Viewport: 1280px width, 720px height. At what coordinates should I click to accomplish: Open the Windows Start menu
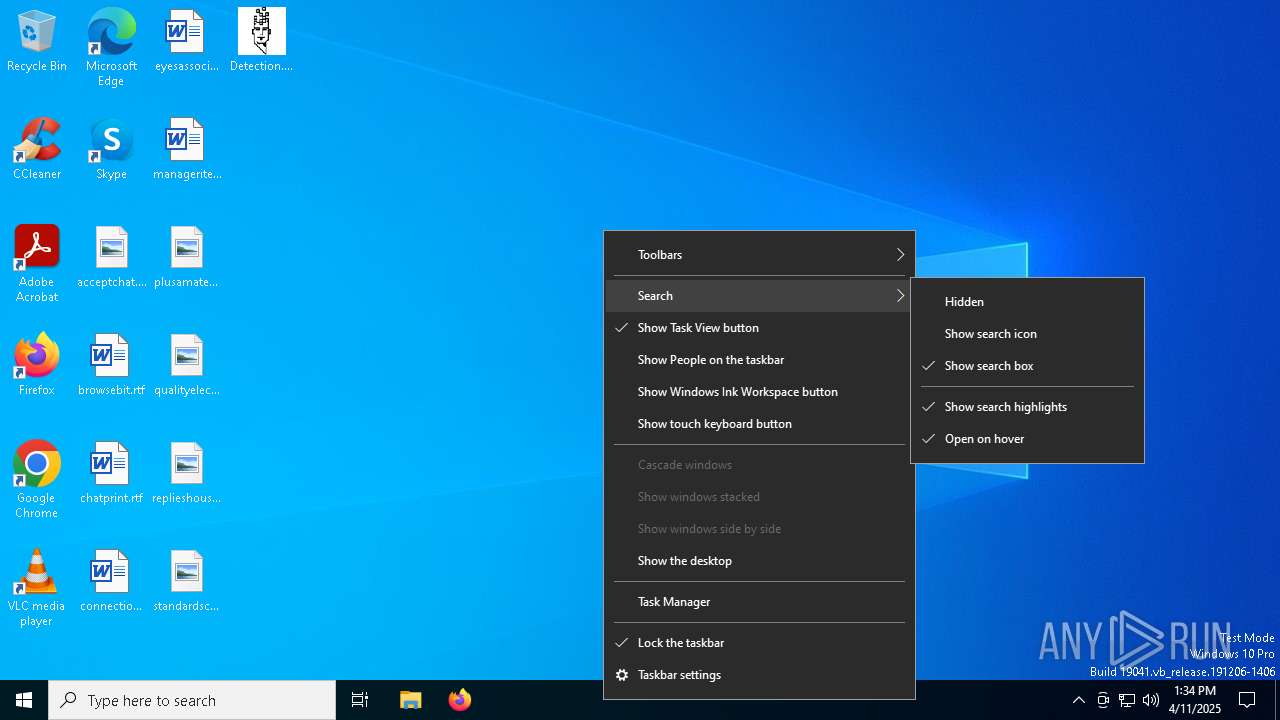click(x=24, y=700)
